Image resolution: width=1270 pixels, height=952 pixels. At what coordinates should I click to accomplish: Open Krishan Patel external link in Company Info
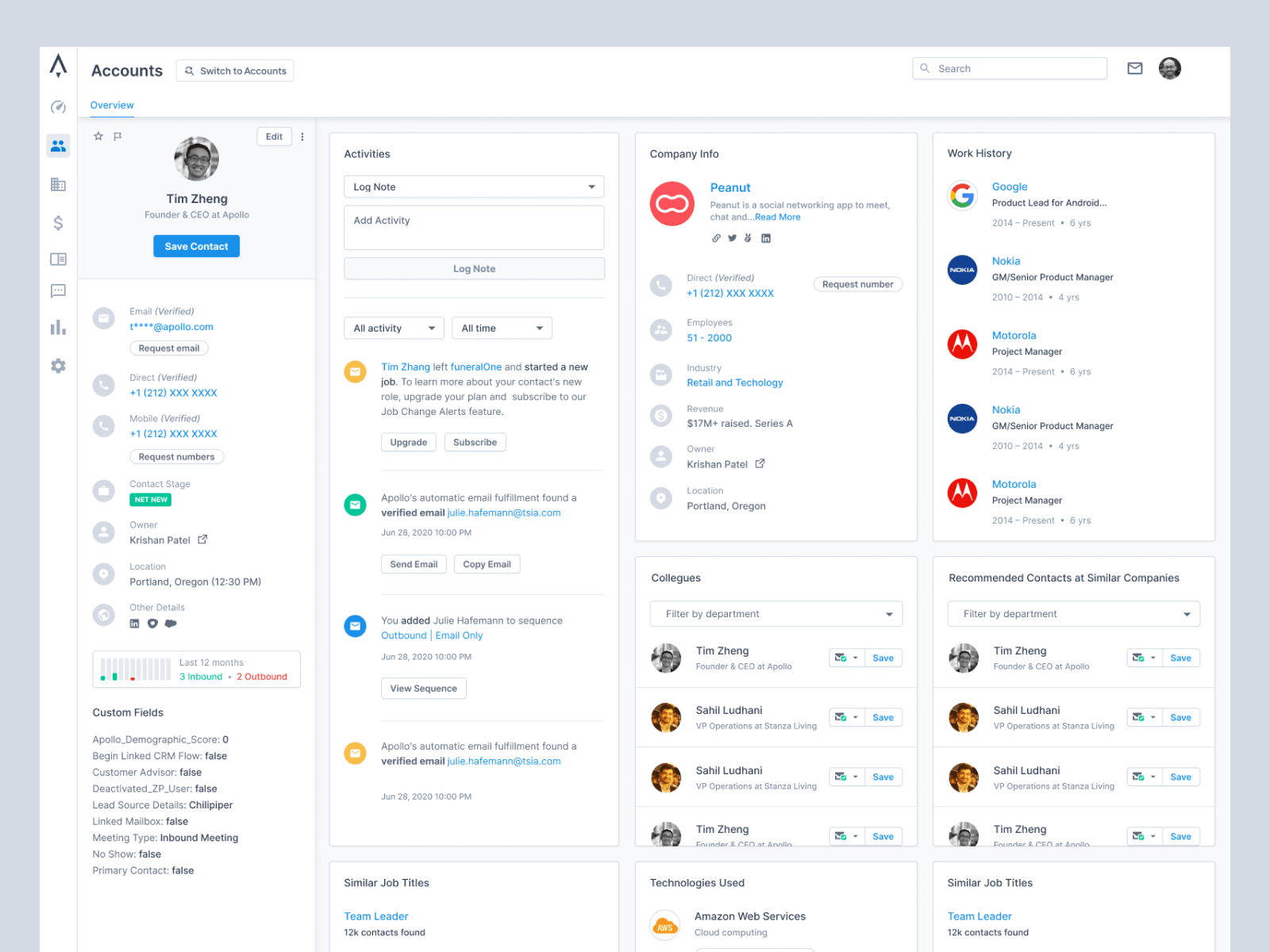(x=760, y=463)
